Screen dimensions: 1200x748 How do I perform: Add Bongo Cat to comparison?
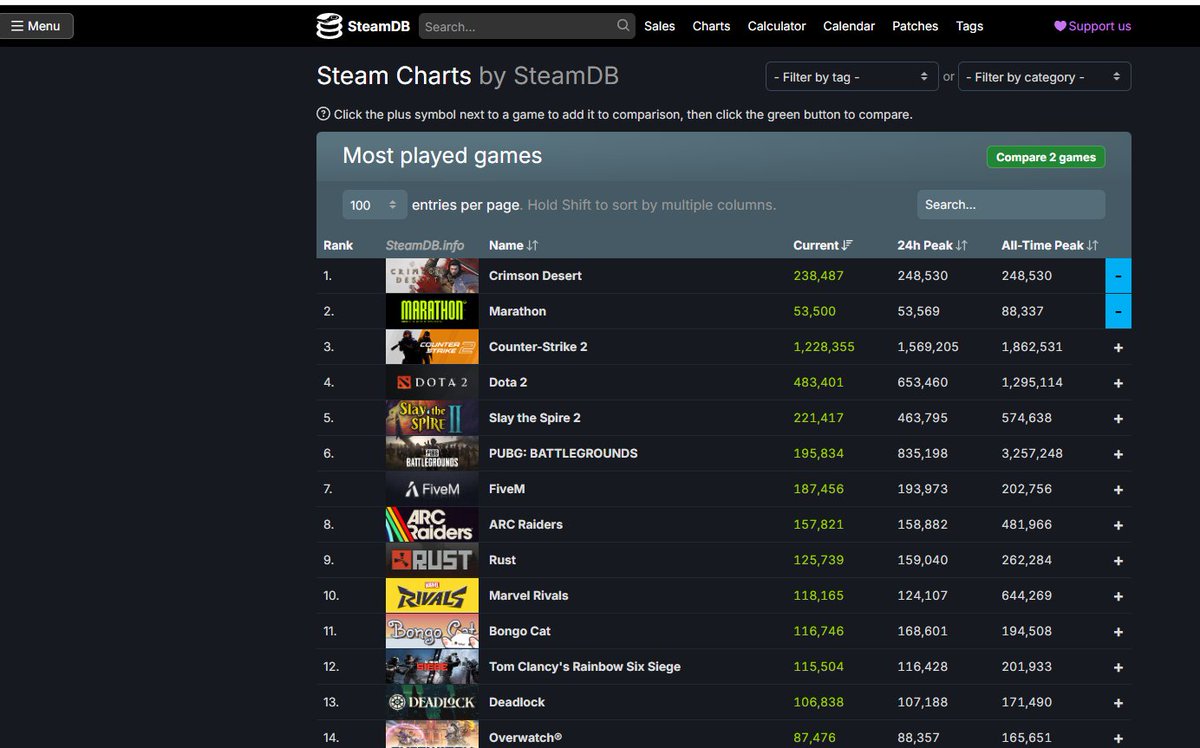[1118, 632]
